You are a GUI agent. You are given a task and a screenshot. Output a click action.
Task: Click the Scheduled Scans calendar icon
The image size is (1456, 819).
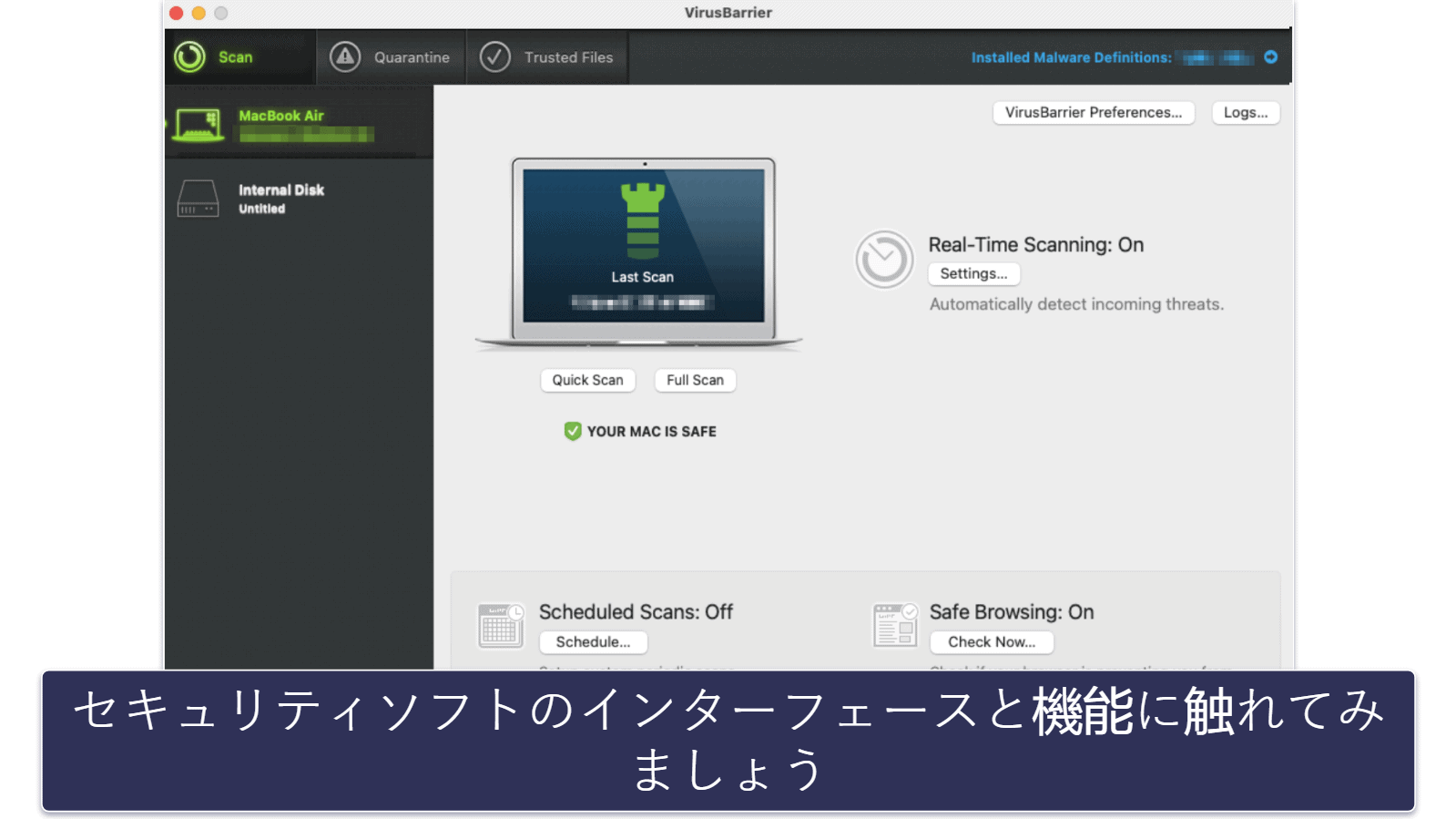coord(501,625)
